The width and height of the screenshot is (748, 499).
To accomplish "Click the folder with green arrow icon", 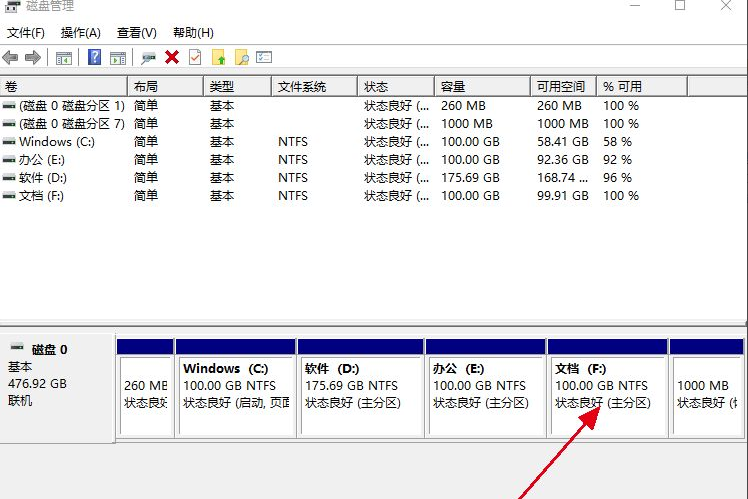I will 218,58.
